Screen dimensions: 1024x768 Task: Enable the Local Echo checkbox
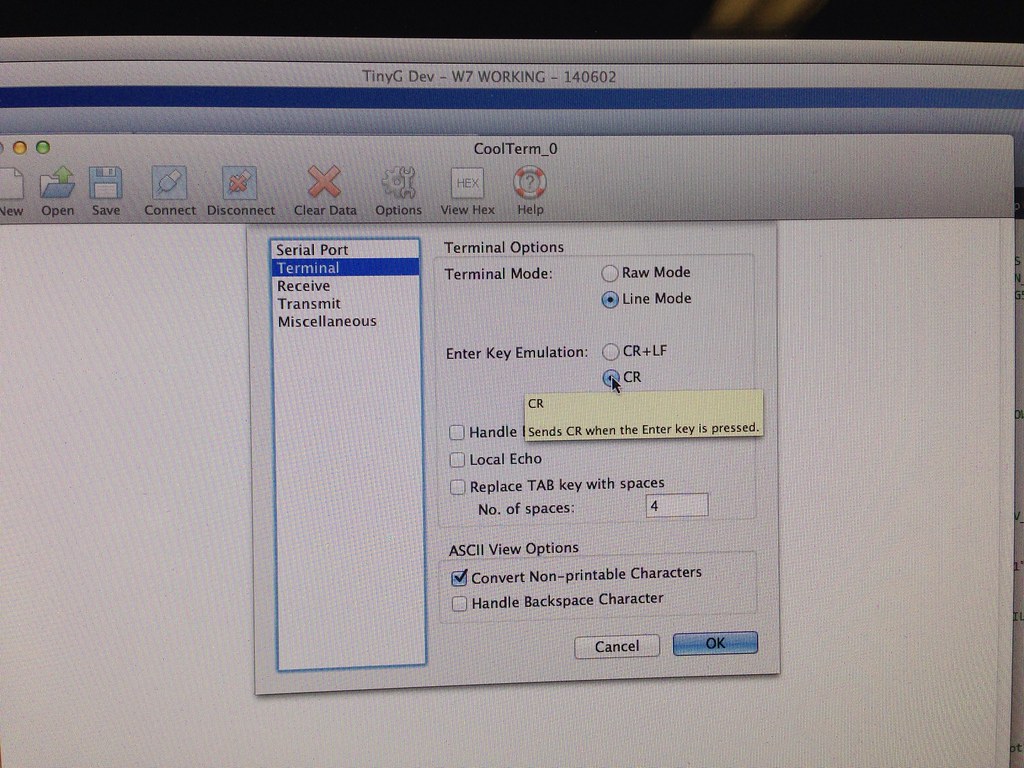coord(457,460)
